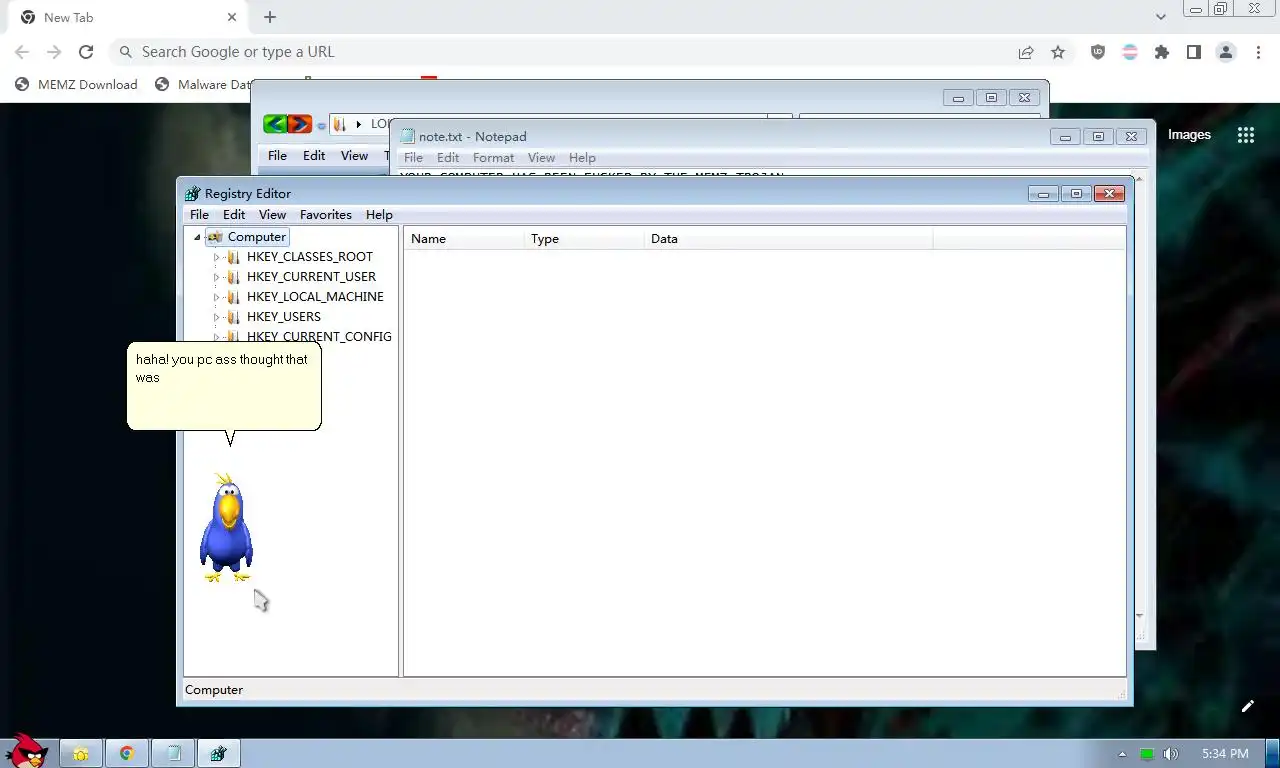The height and width of the screenshot is (768, 1280).
Task: Open Notepad View menu
Action: click(x=541, y=158)
